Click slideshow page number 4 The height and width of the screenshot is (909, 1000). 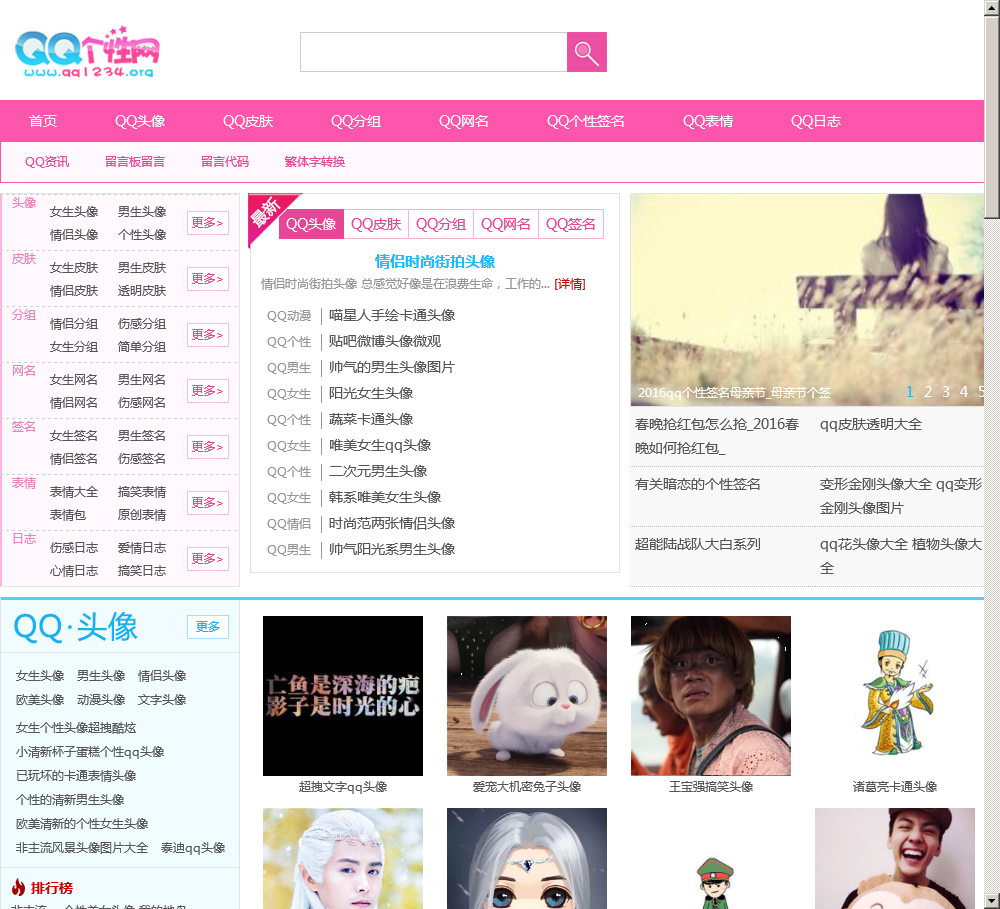click(x=964, y=392)
